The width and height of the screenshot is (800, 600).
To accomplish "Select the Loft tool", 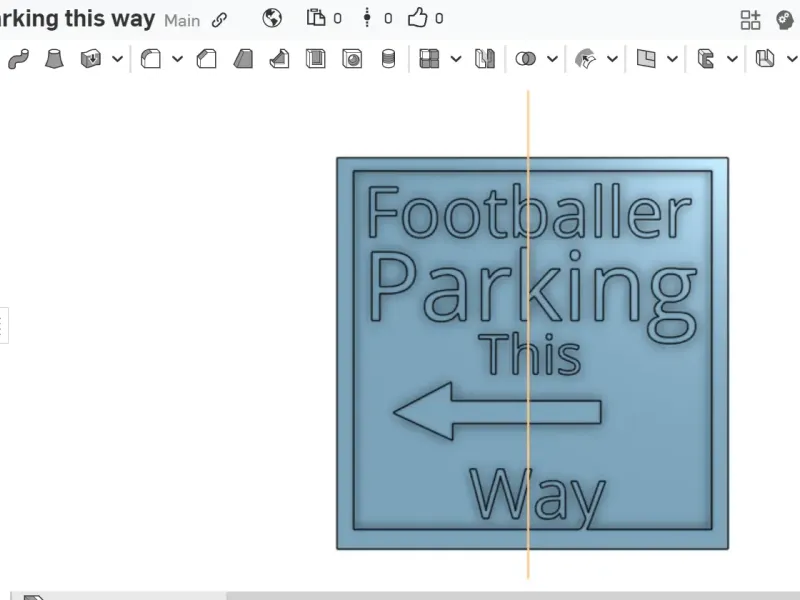I will (x=54, y=59).
